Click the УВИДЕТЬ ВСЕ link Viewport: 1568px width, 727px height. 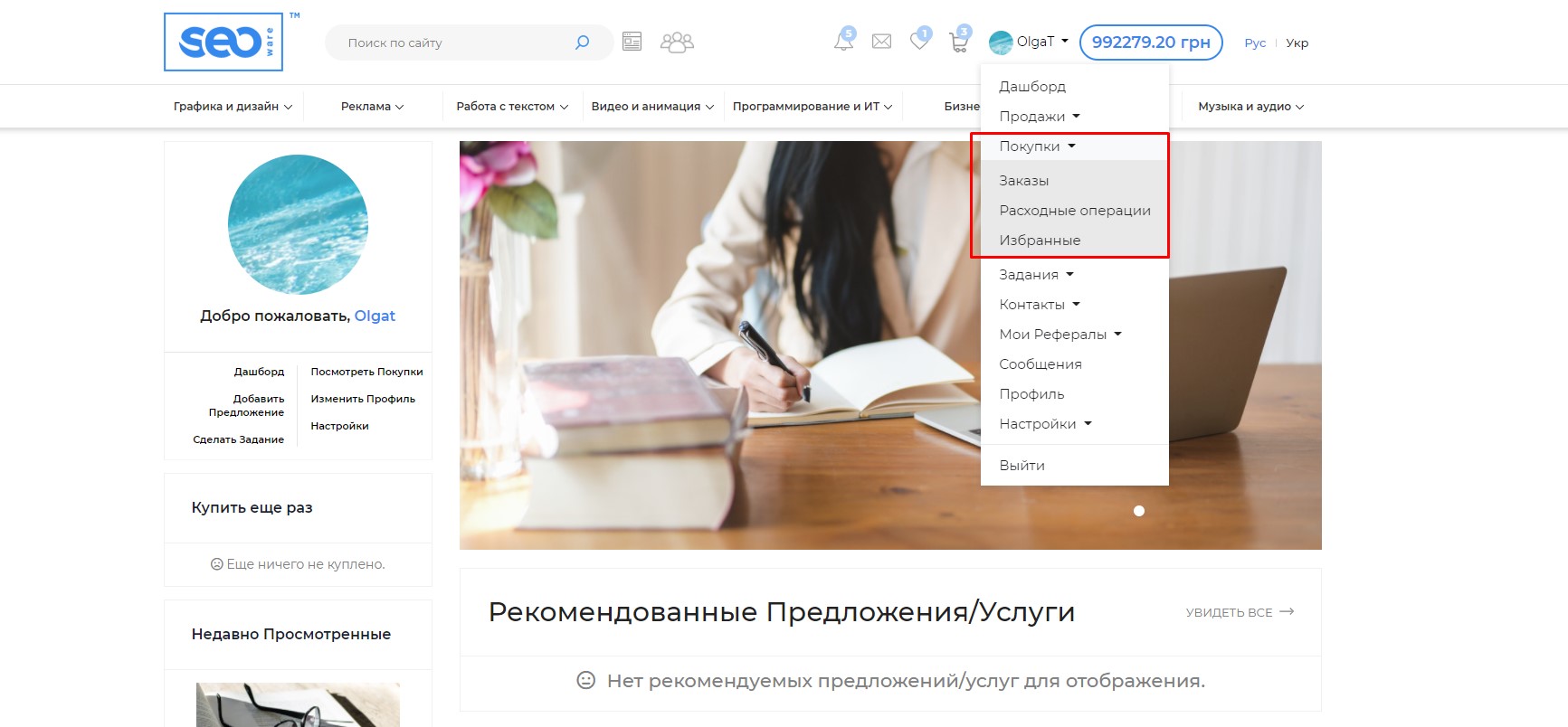coord(1239,612)
